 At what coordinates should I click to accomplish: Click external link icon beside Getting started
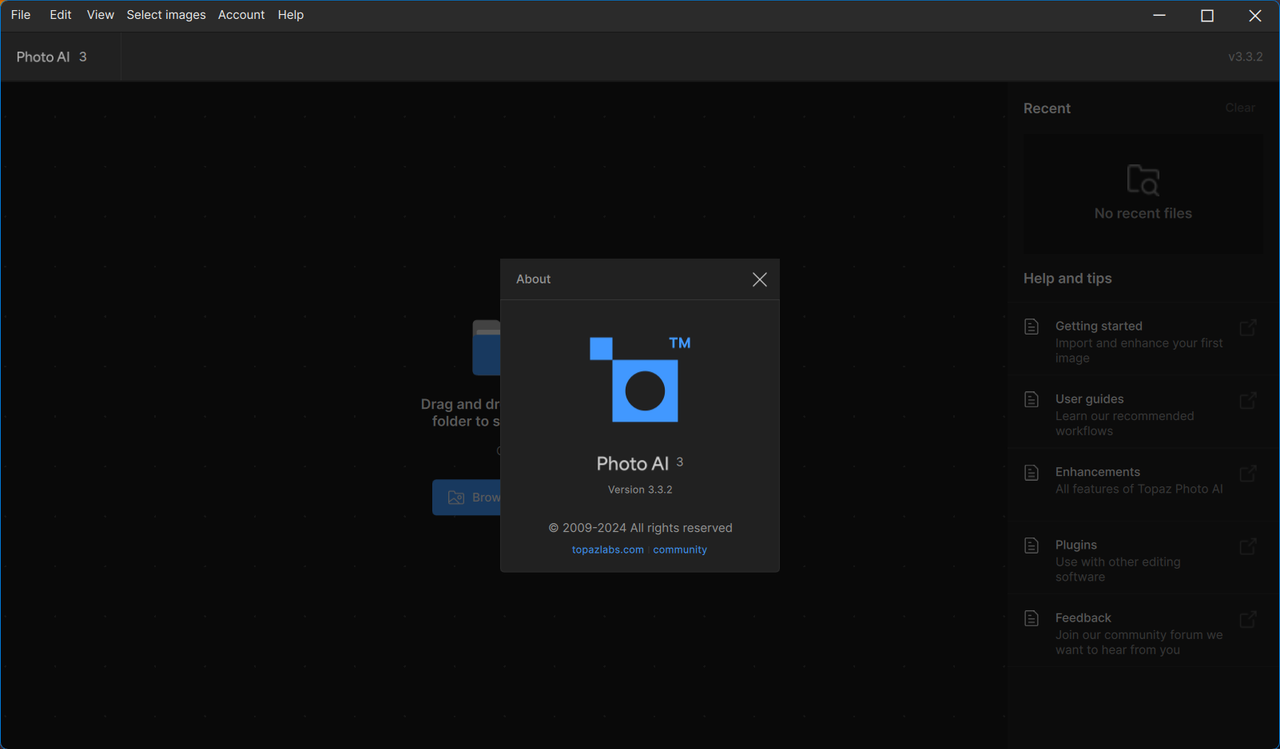(x=1248, y=328)
